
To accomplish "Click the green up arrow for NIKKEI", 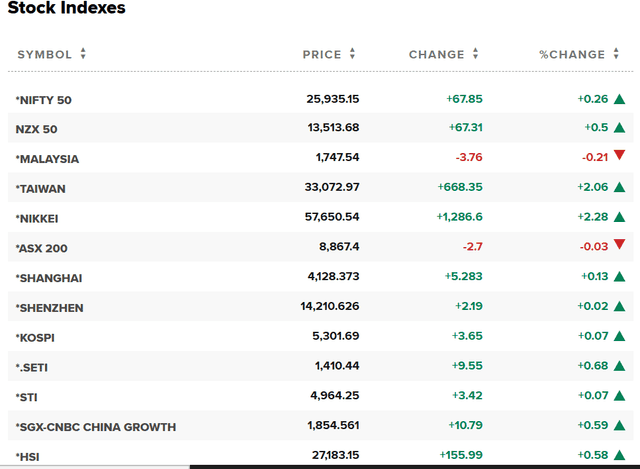I will coord(620,217).
